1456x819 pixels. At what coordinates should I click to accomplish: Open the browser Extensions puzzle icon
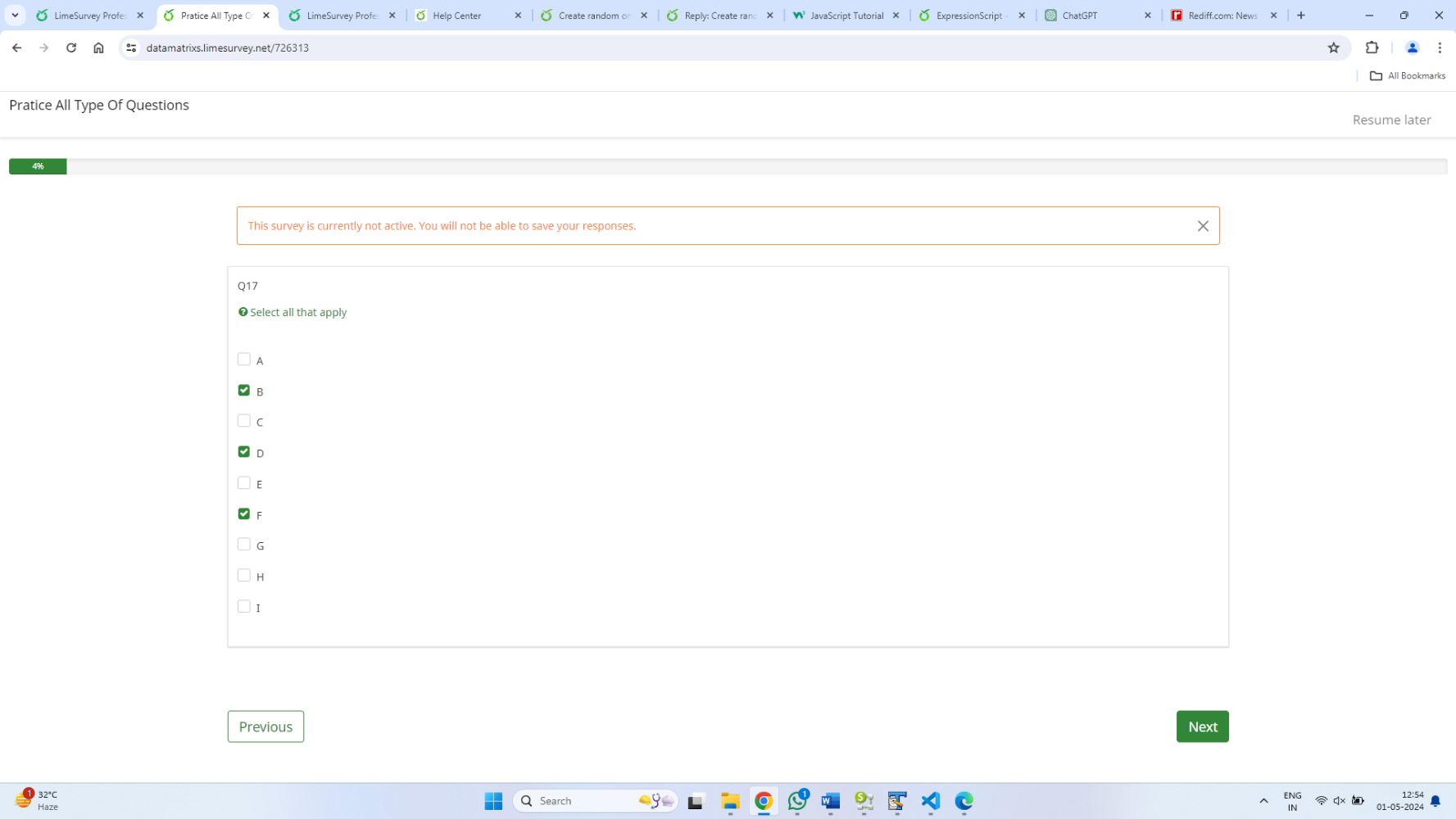[1372, 48]
